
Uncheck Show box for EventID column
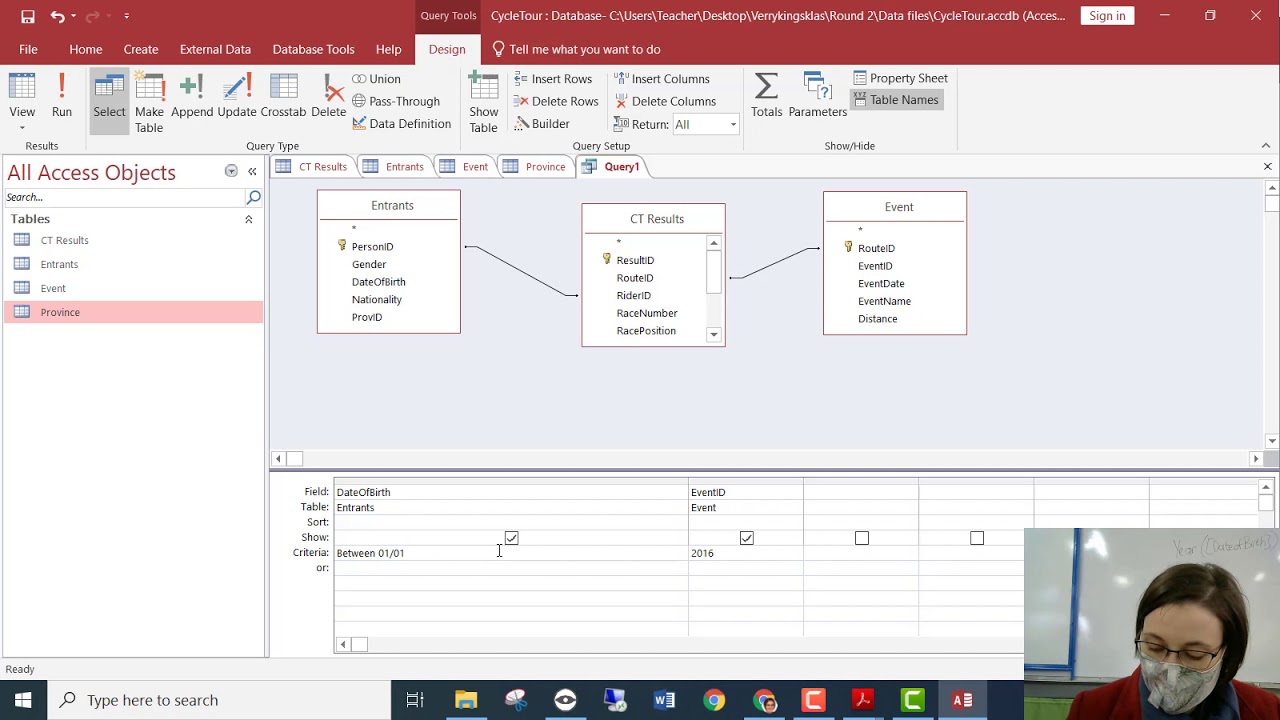tap(746, 538)
